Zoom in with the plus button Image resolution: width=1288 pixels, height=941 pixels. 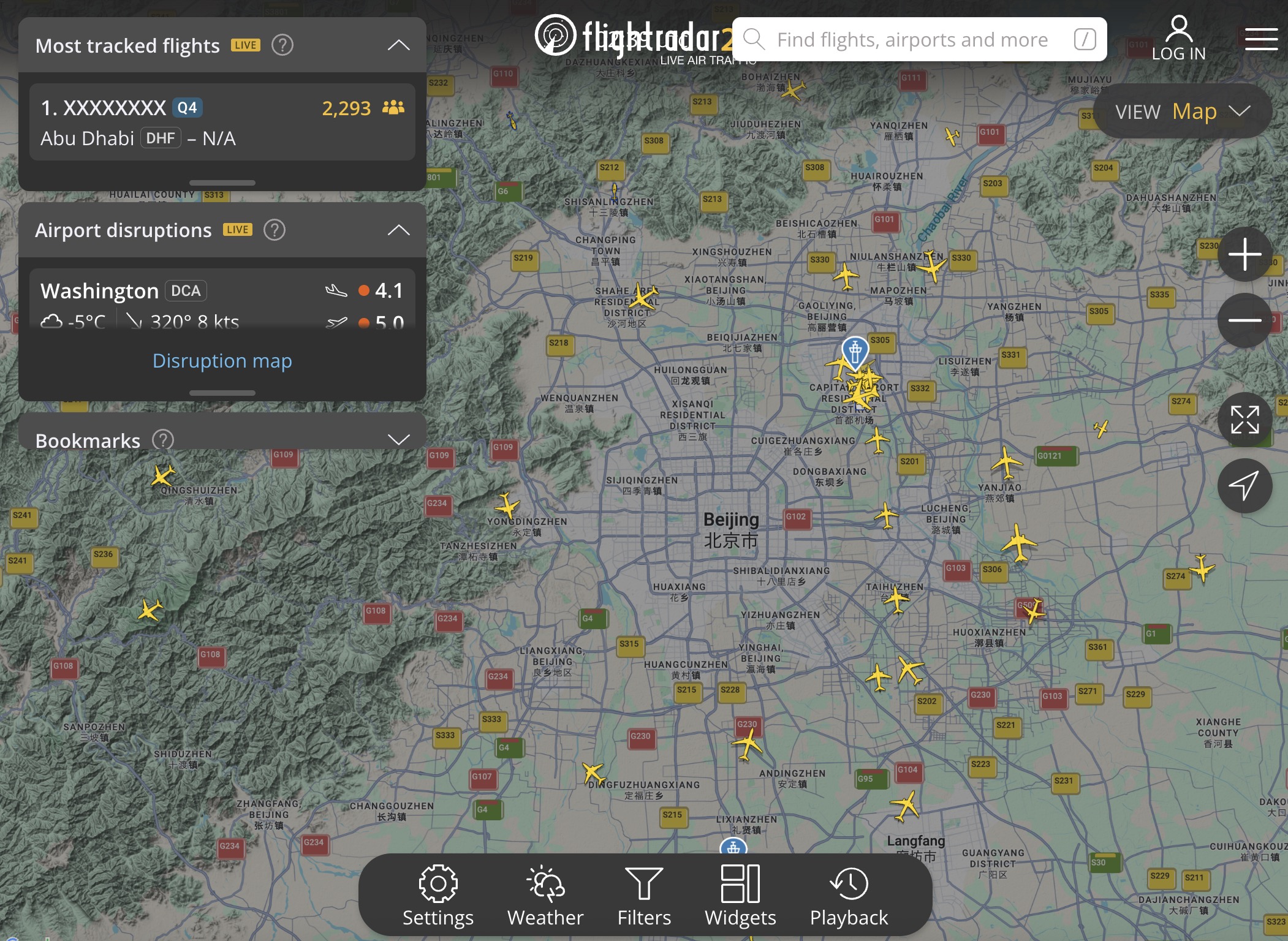coord(1244,254)
